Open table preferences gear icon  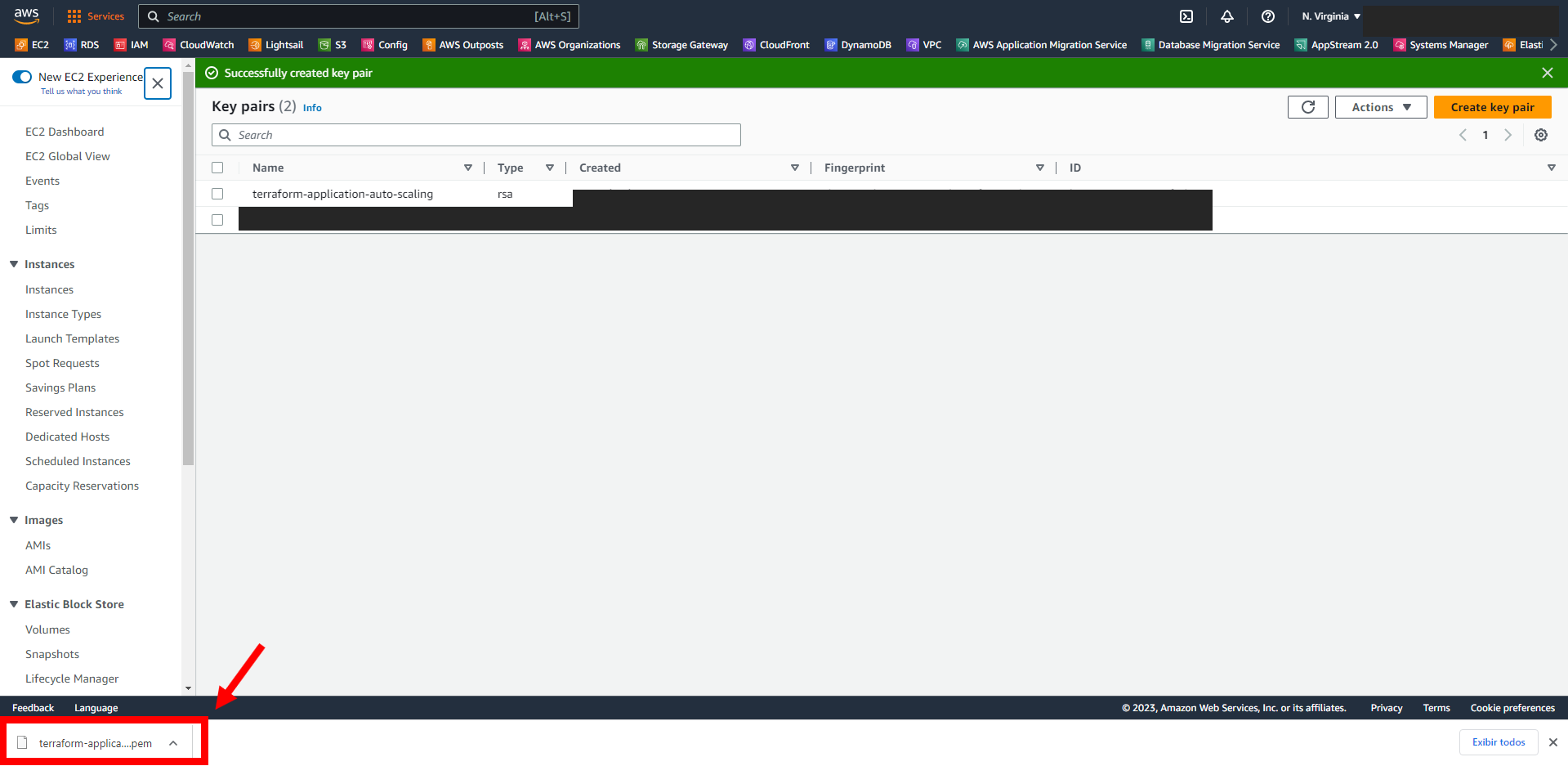click(x=1541, y=135)
